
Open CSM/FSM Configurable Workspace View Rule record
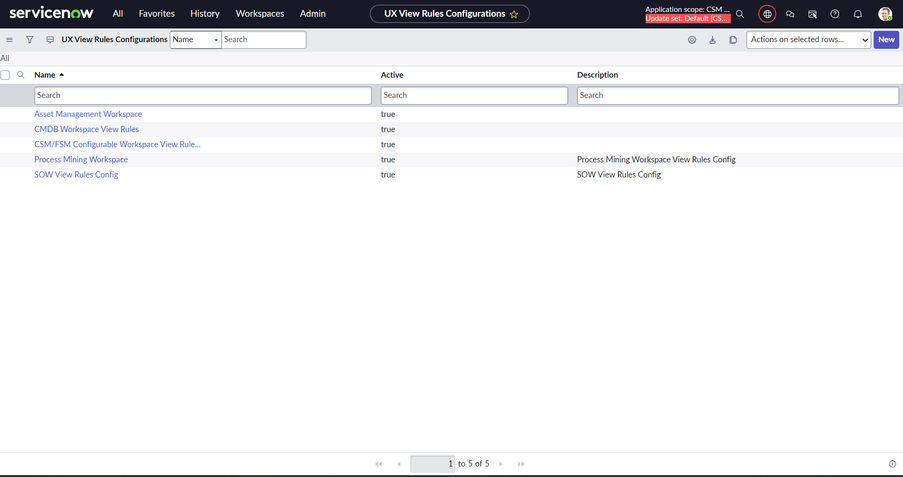click(117, 145)
